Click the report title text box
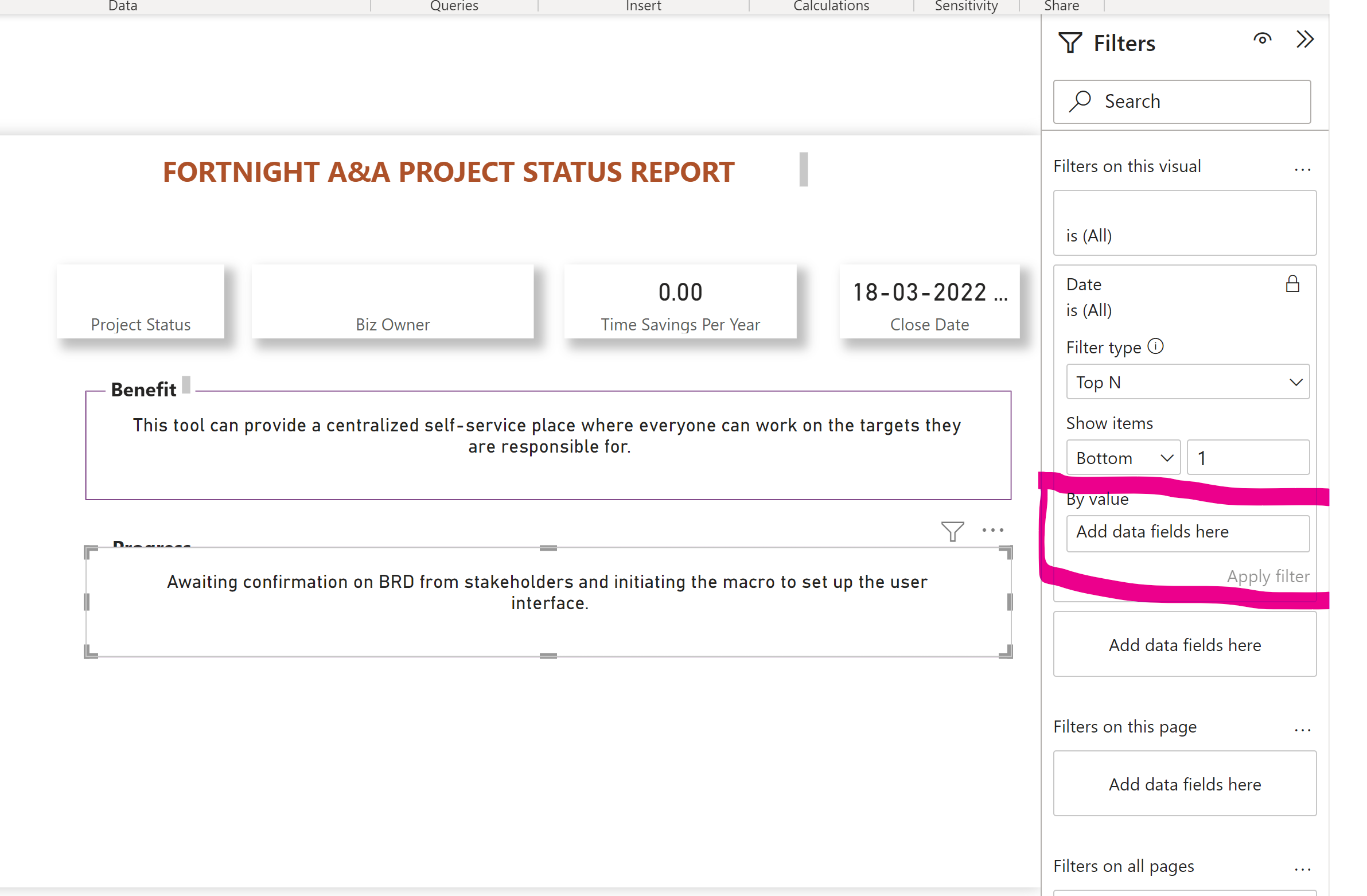Image resolution: width=1367 pixels, height=896 pixels. click(x=449, y=171)
